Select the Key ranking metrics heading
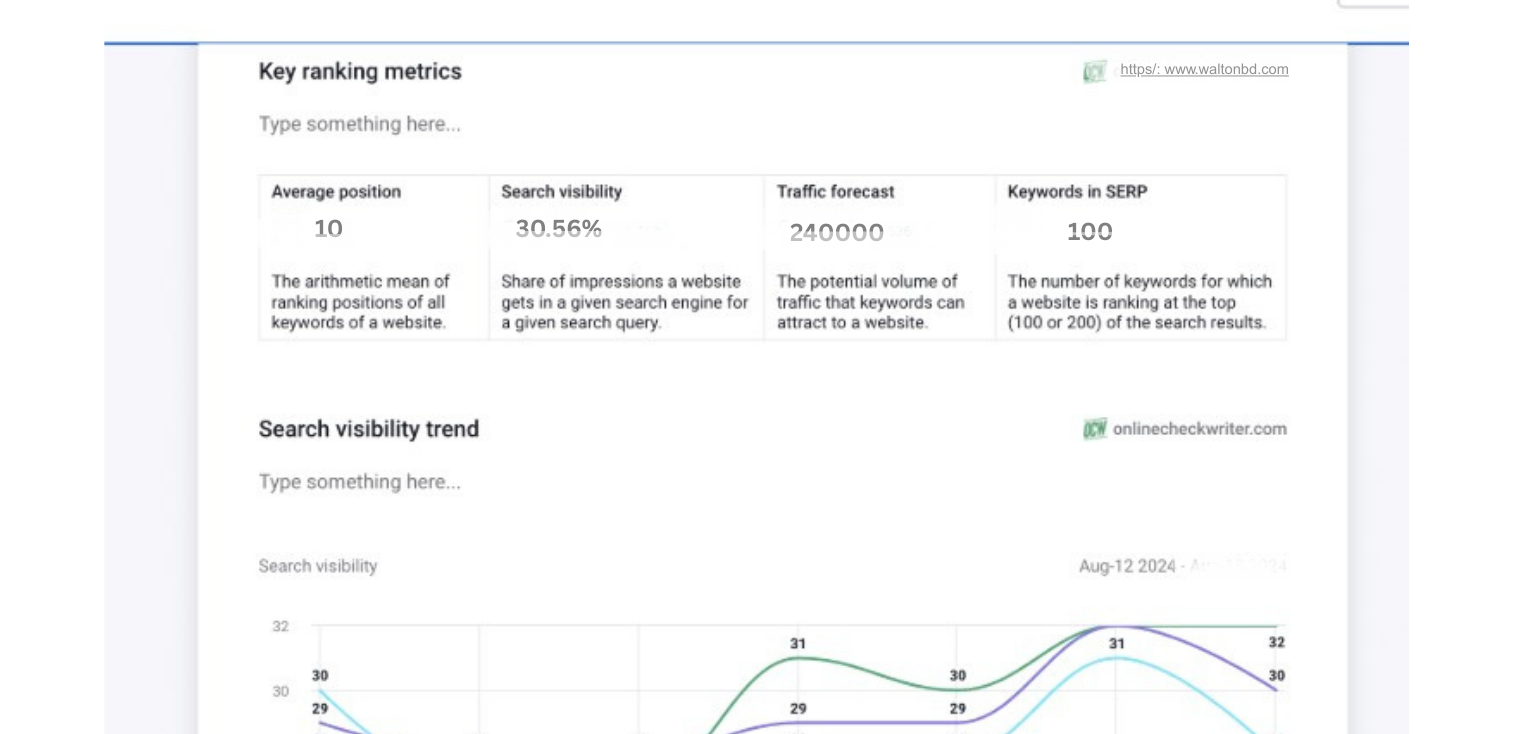Screen dimensions: 1536x734 click(x=360, y=71)
